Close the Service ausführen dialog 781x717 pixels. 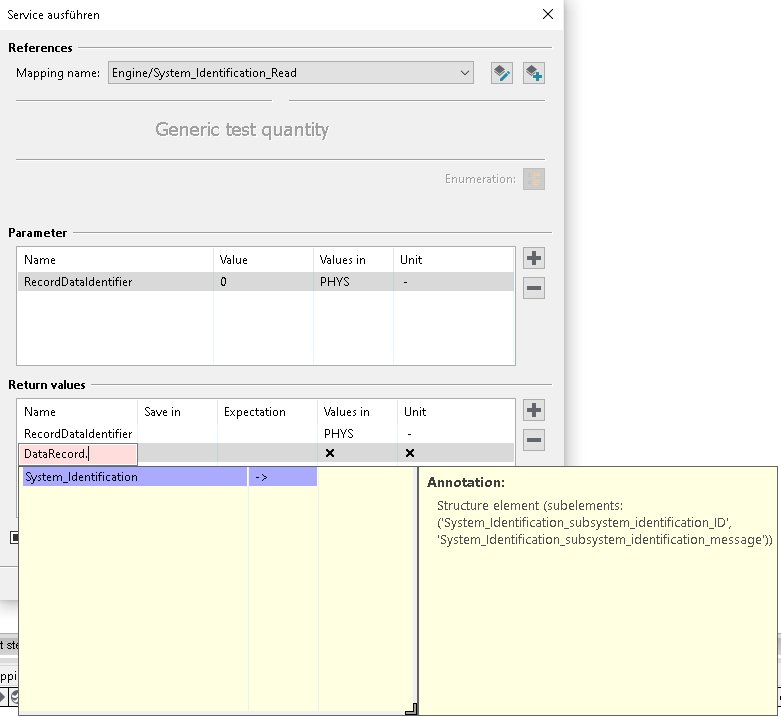pyautogui.click(x=548, y=14)
